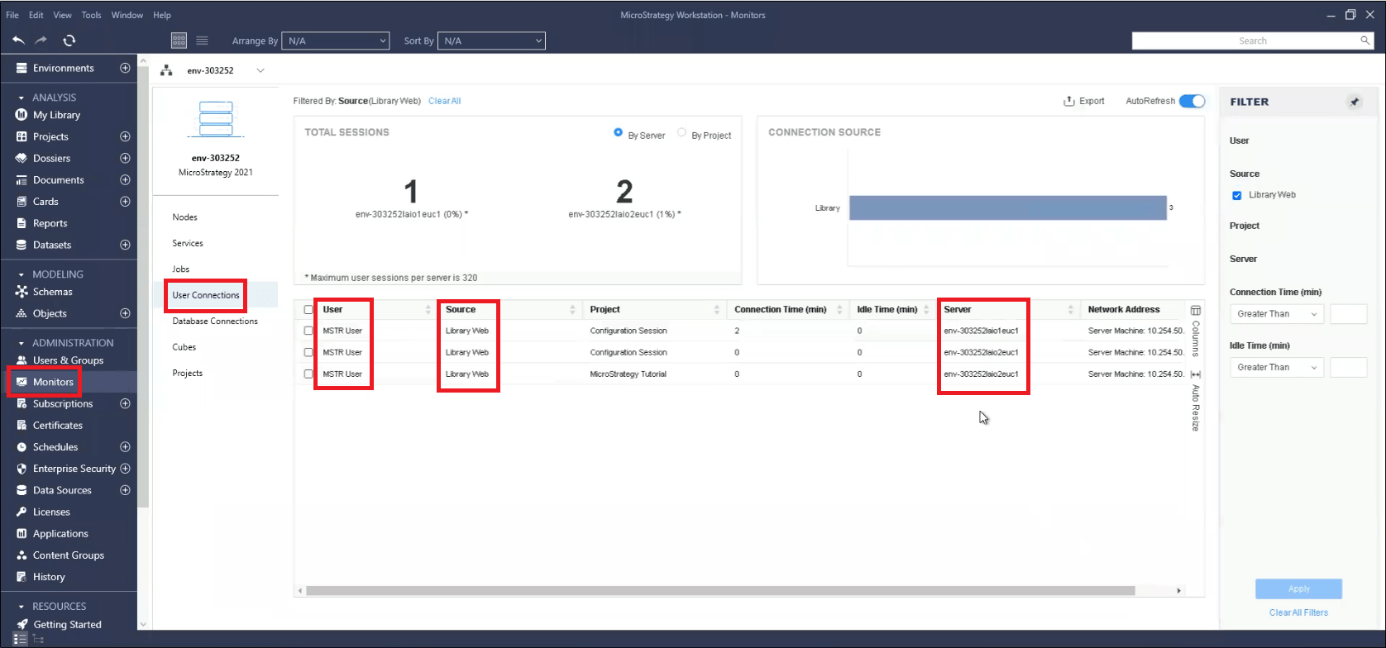This screenshot has height=648, width=1386.
Task: Open the Help menu
Action: tap(162, 15)
